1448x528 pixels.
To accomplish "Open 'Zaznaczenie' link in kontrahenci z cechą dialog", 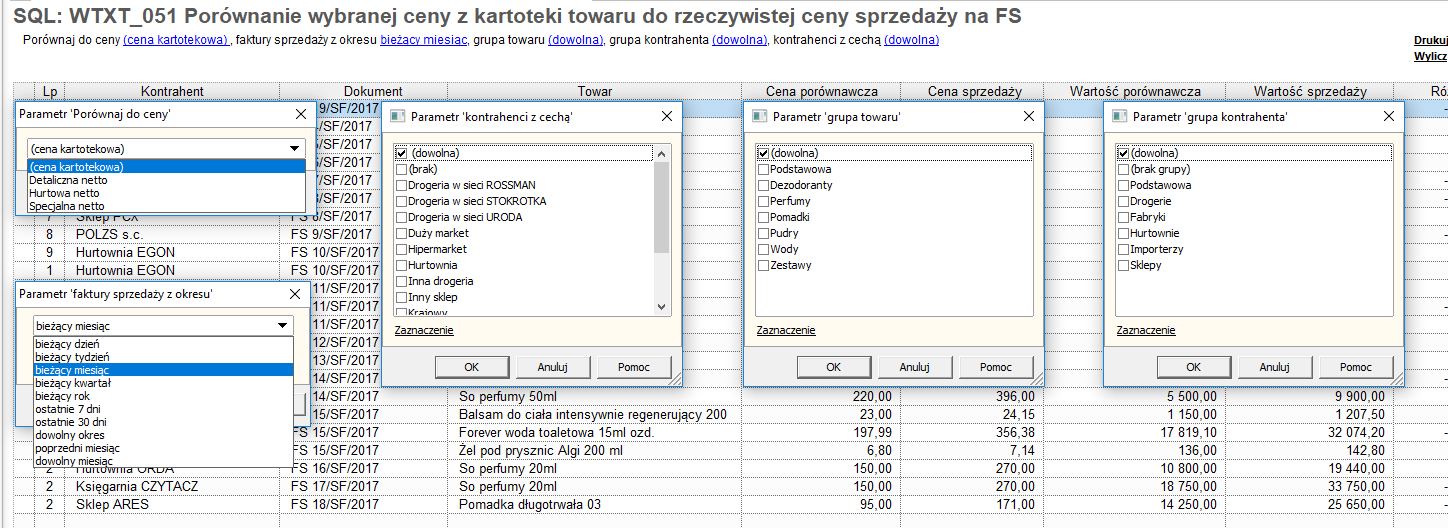I will pyautogui.click(x=424, y=330).
